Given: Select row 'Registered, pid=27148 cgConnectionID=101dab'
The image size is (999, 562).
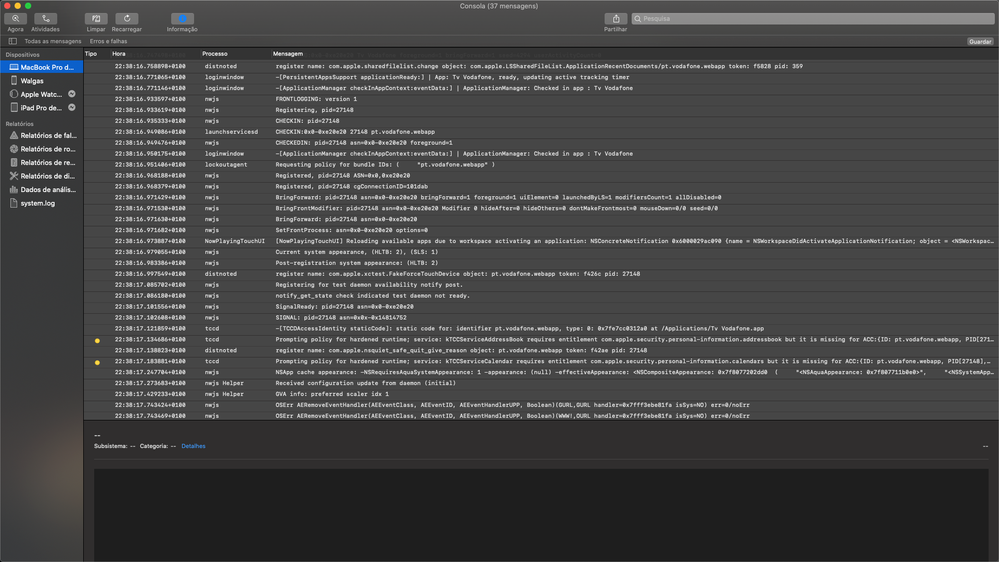Looking at the screenshot, I should click(541, 187).
